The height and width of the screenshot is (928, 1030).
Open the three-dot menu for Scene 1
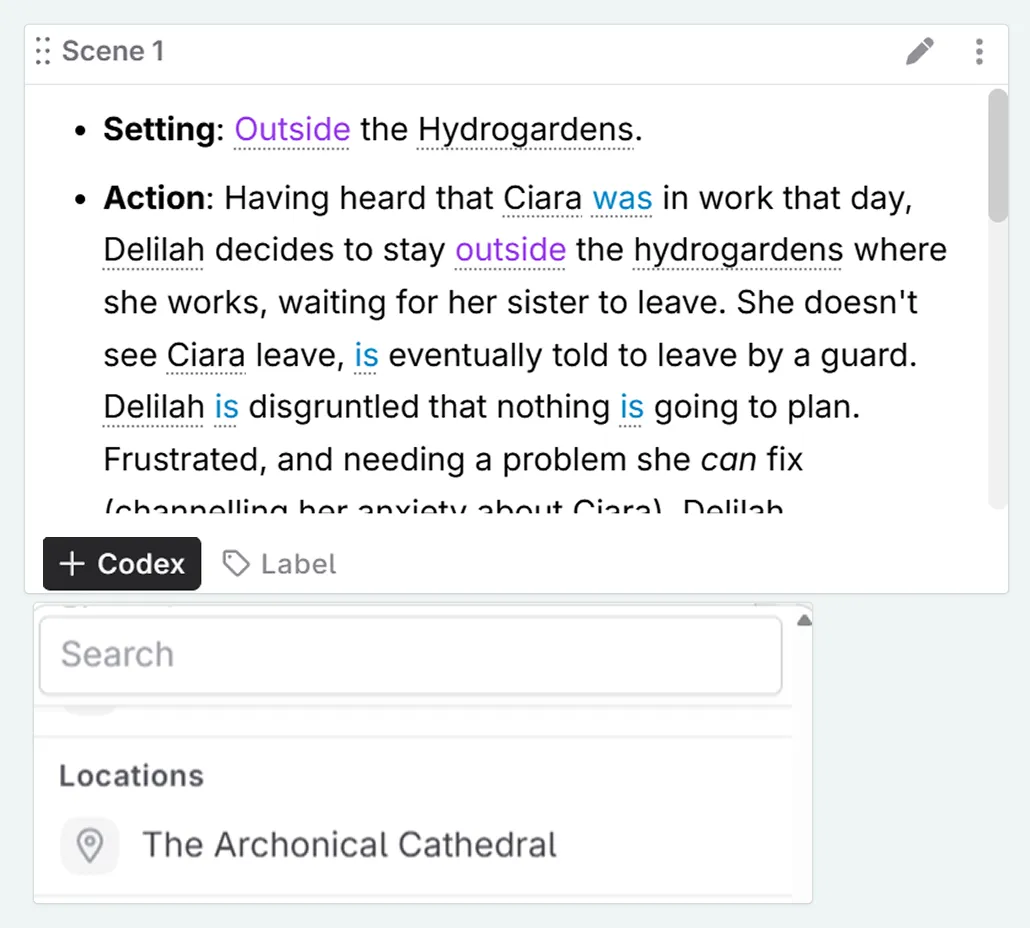click(979, 51)
